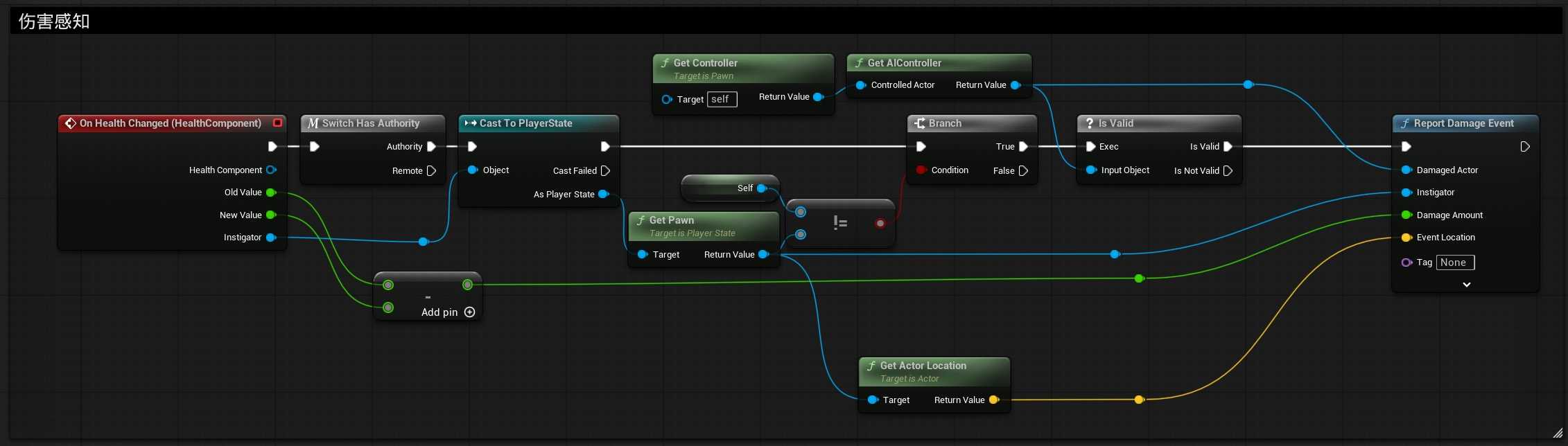Select the Cast To PlayerState node header
The image size is (1568, 446).
click(525, 123)
